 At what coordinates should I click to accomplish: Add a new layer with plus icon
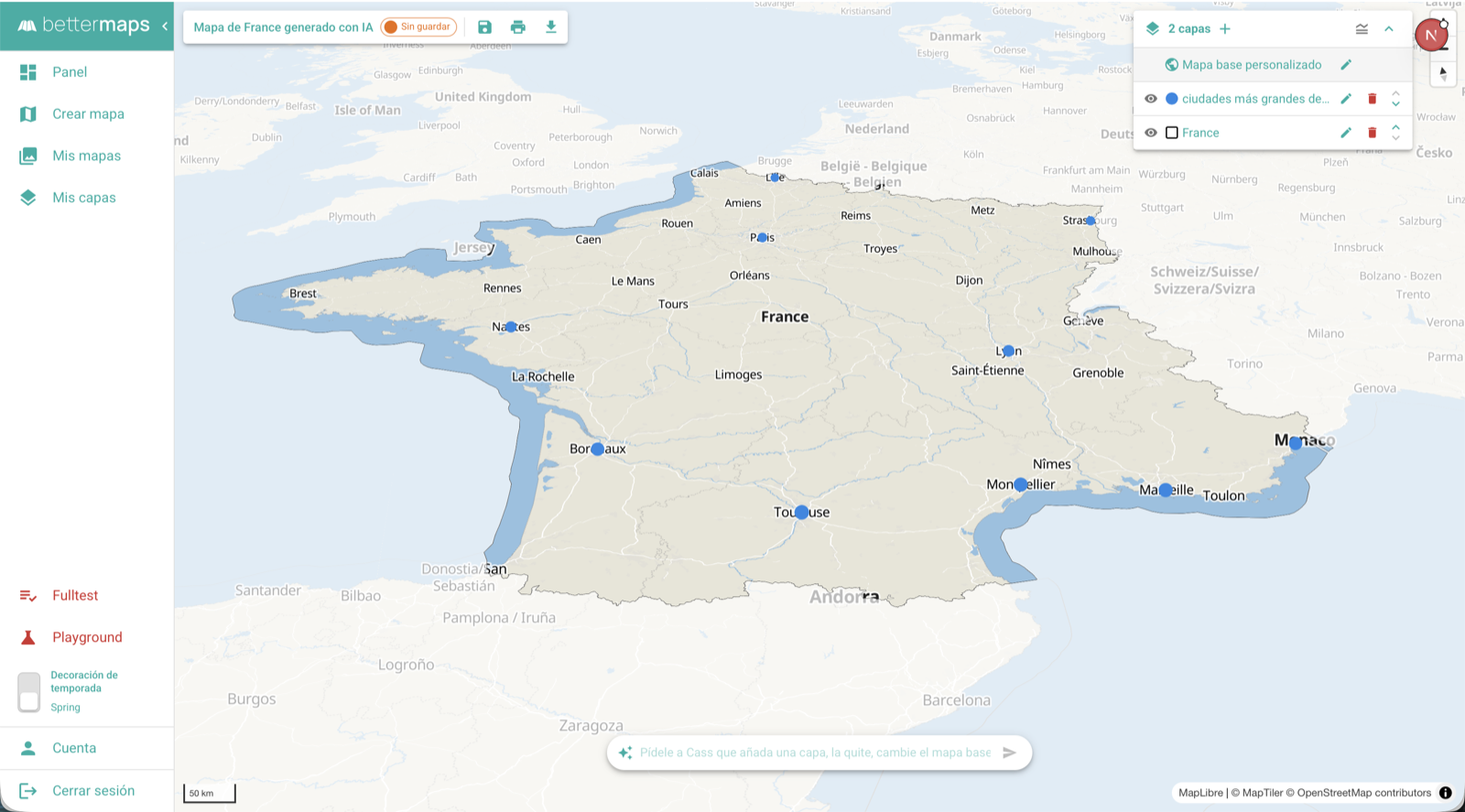1225,29
